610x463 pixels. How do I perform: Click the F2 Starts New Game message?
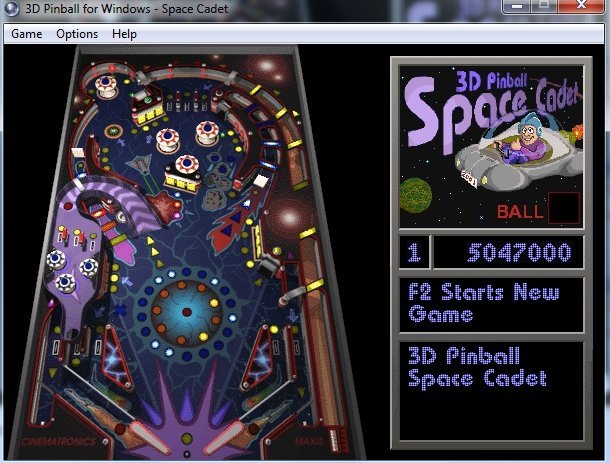tap(490, 304)
